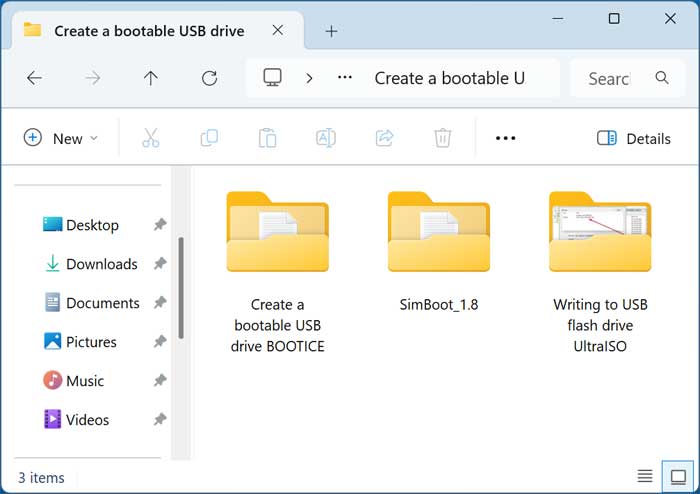Select the SimBoot_1.8 folder icon
700x494 pixels.
point(439,232)
